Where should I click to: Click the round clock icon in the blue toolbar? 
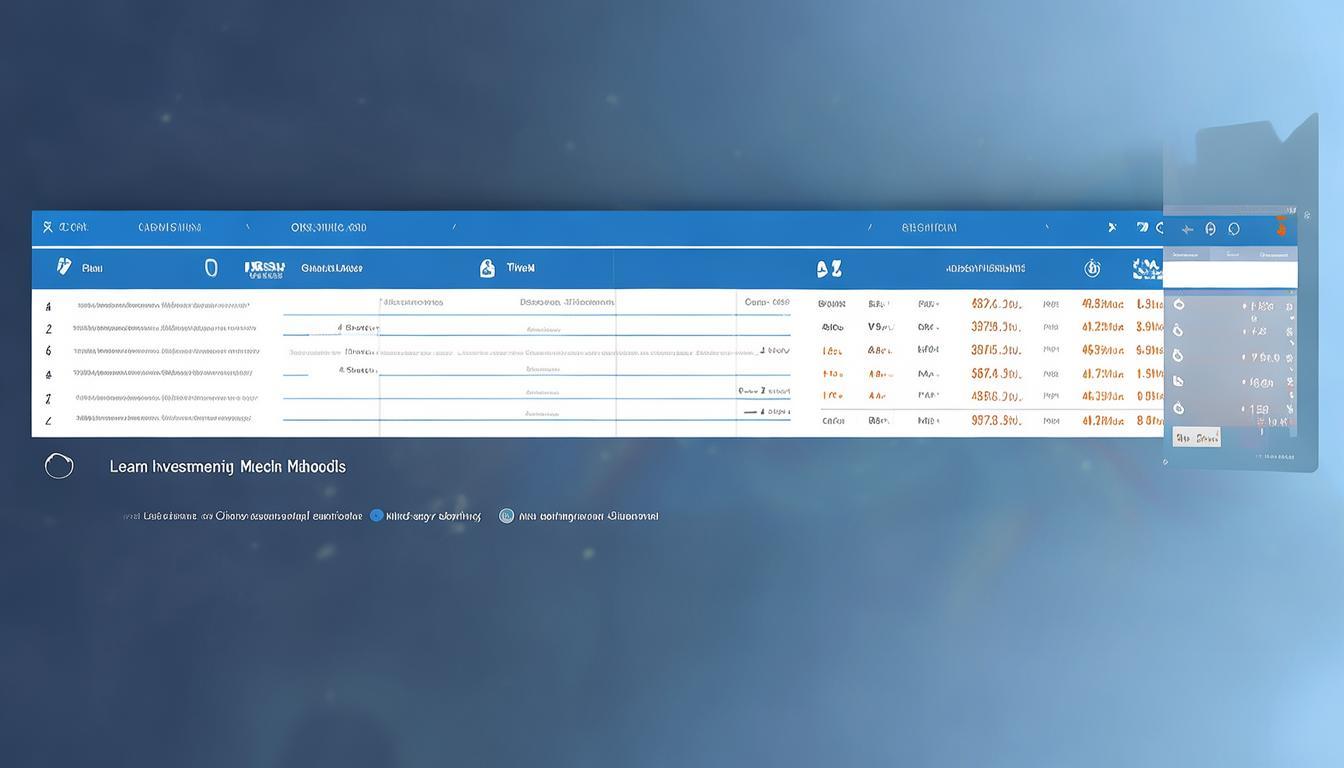coord(1092,268)
